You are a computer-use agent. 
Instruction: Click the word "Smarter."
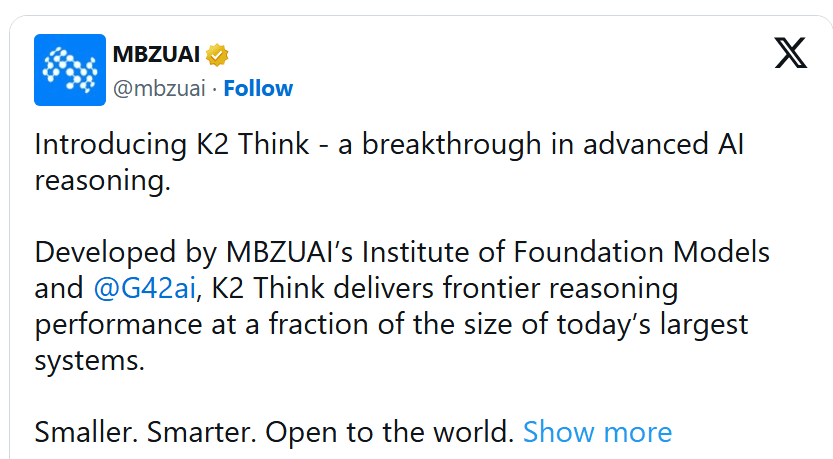click(202, 431)
